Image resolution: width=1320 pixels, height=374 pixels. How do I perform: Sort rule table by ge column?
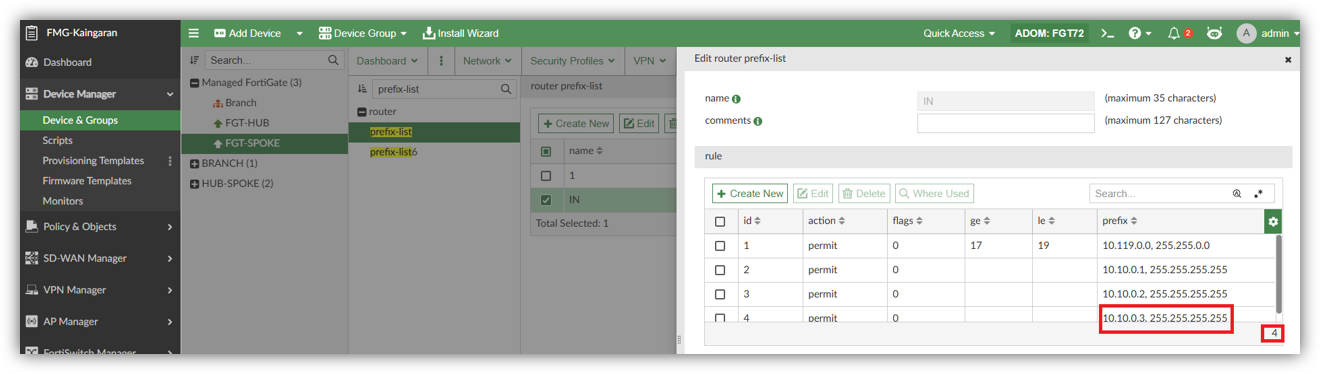(x=987, y=221)
